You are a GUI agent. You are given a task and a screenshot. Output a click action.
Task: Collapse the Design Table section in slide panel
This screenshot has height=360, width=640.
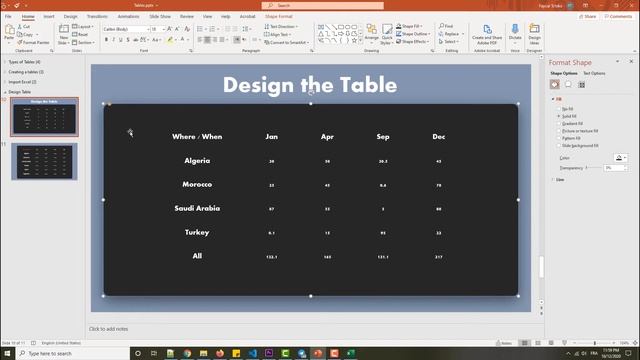pos(5,92)
